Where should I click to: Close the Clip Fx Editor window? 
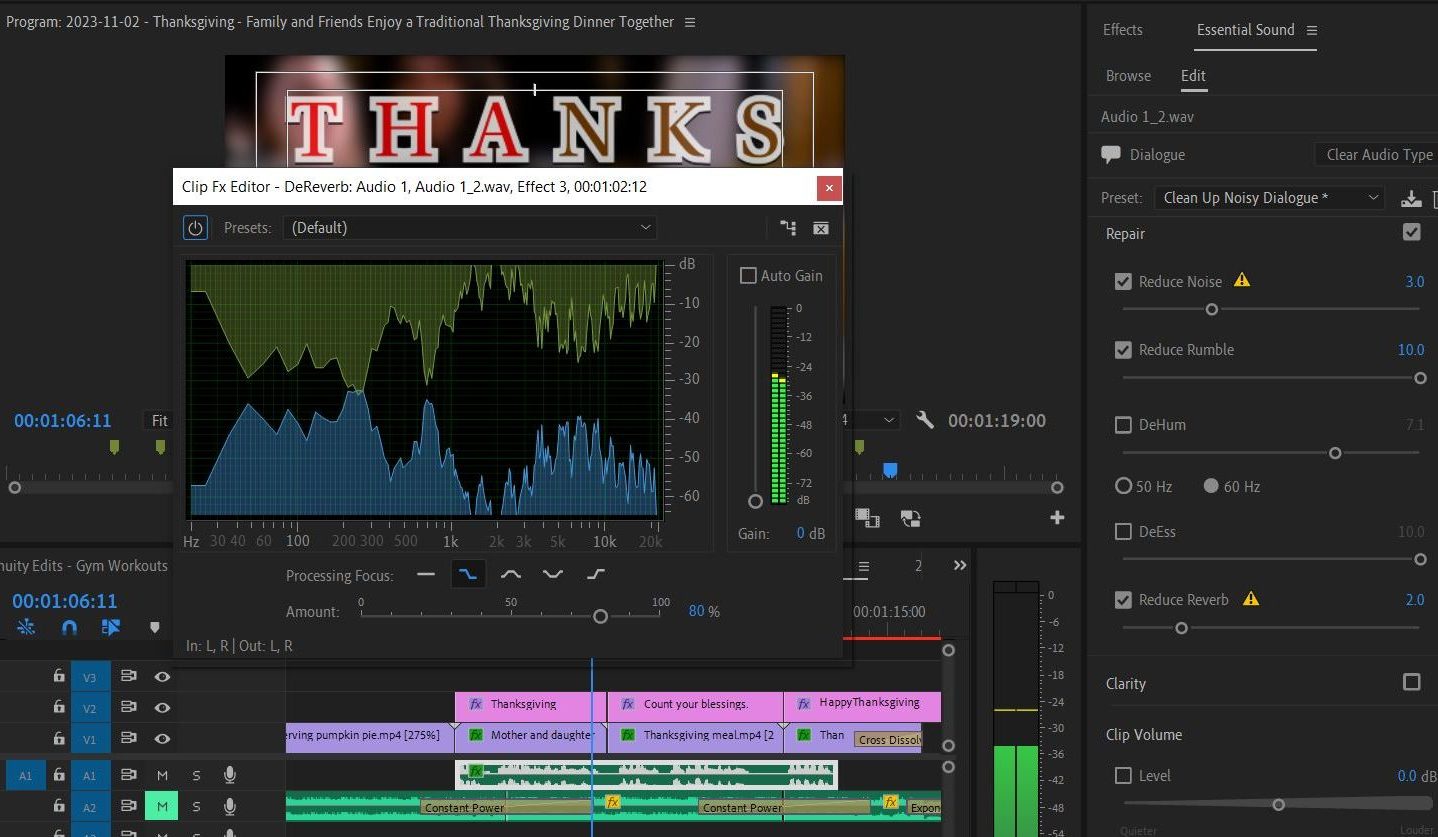coord(829,187)
